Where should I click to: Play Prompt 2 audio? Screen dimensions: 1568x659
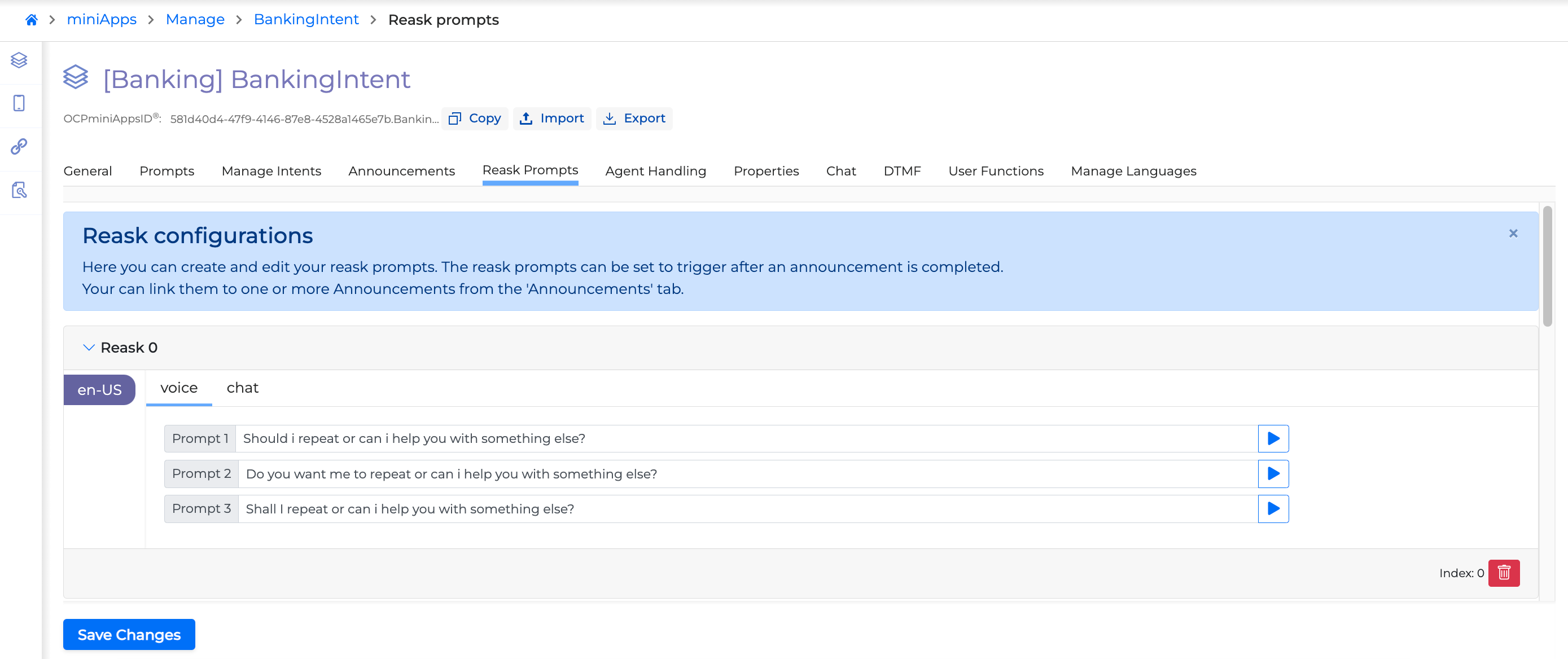[x=1273, y=473]
